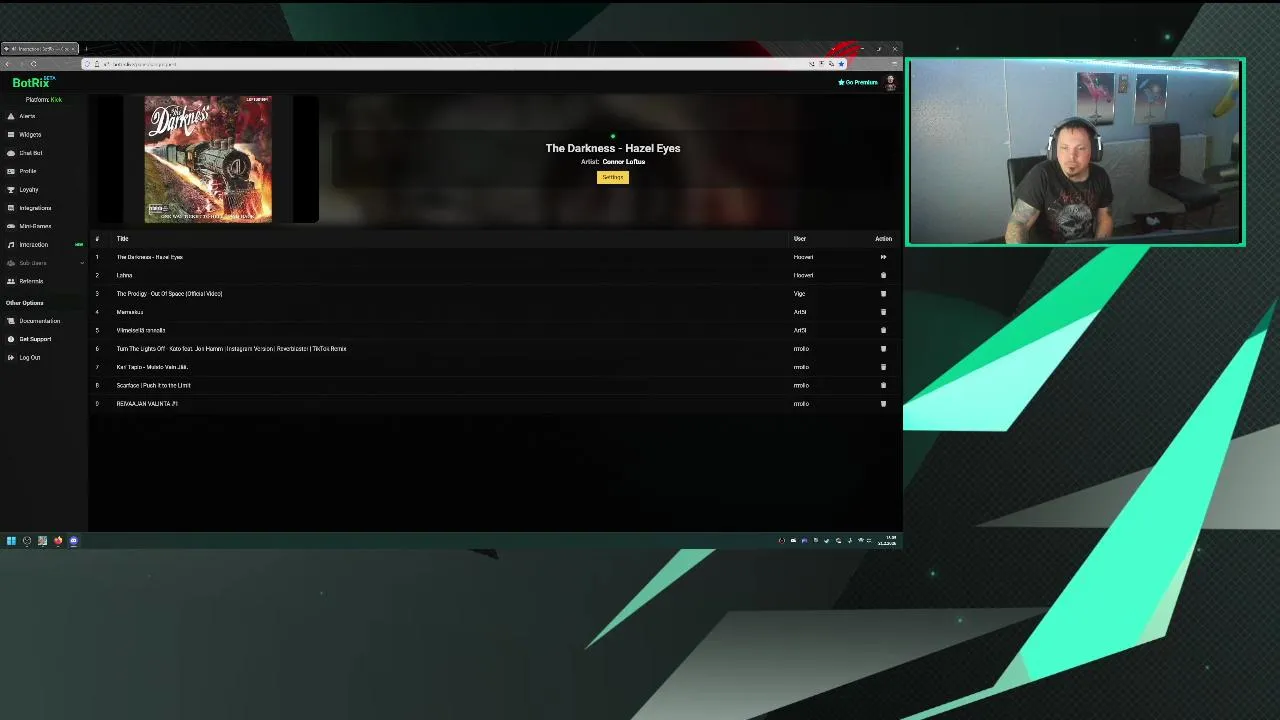Reload the page with browser refresh button
Screen dimensions: 1280x720
tap(33, 64)
